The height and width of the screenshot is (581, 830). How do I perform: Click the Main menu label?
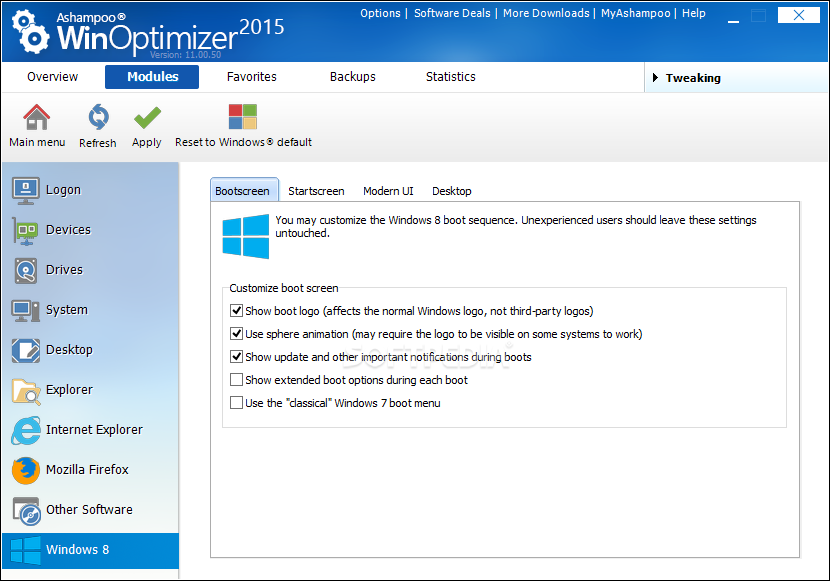point(37,142)
